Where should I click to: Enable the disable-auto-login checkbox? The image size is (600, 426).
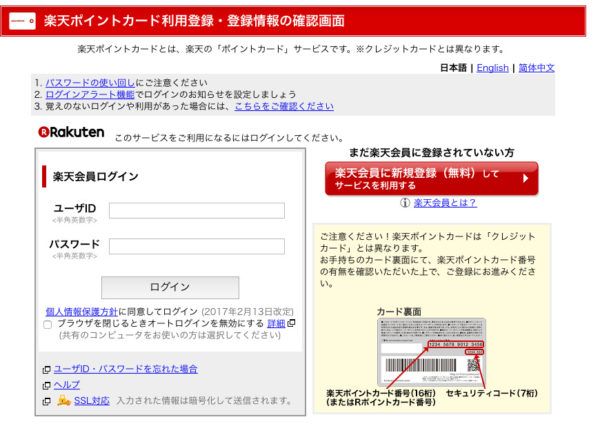pyautogui.click(x=47, y=325)
